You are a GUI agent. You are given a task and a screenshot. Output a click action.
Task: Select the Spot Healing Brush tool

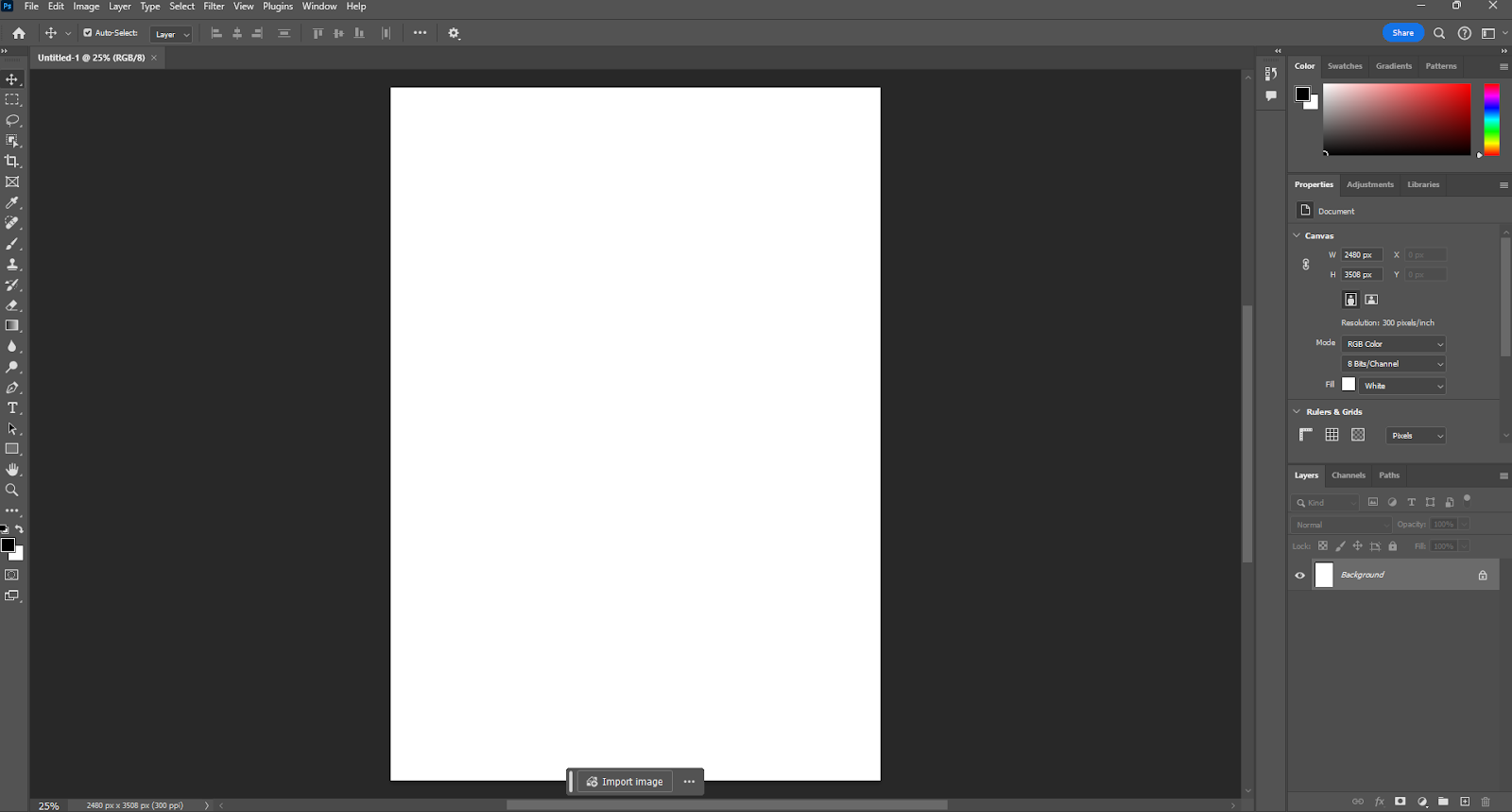12,223
